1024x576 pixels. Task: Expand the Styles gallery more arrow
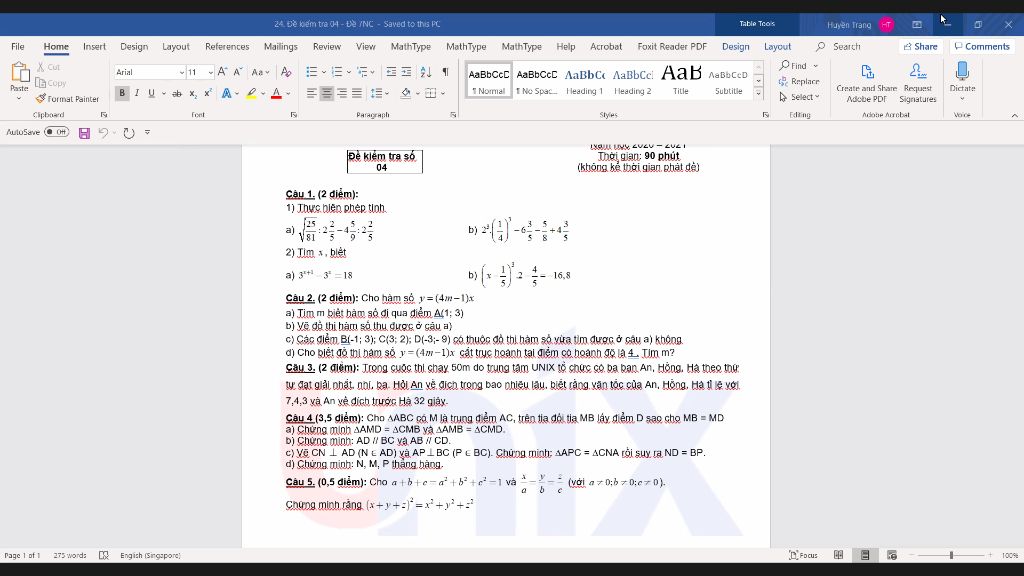tap(758, 93)
